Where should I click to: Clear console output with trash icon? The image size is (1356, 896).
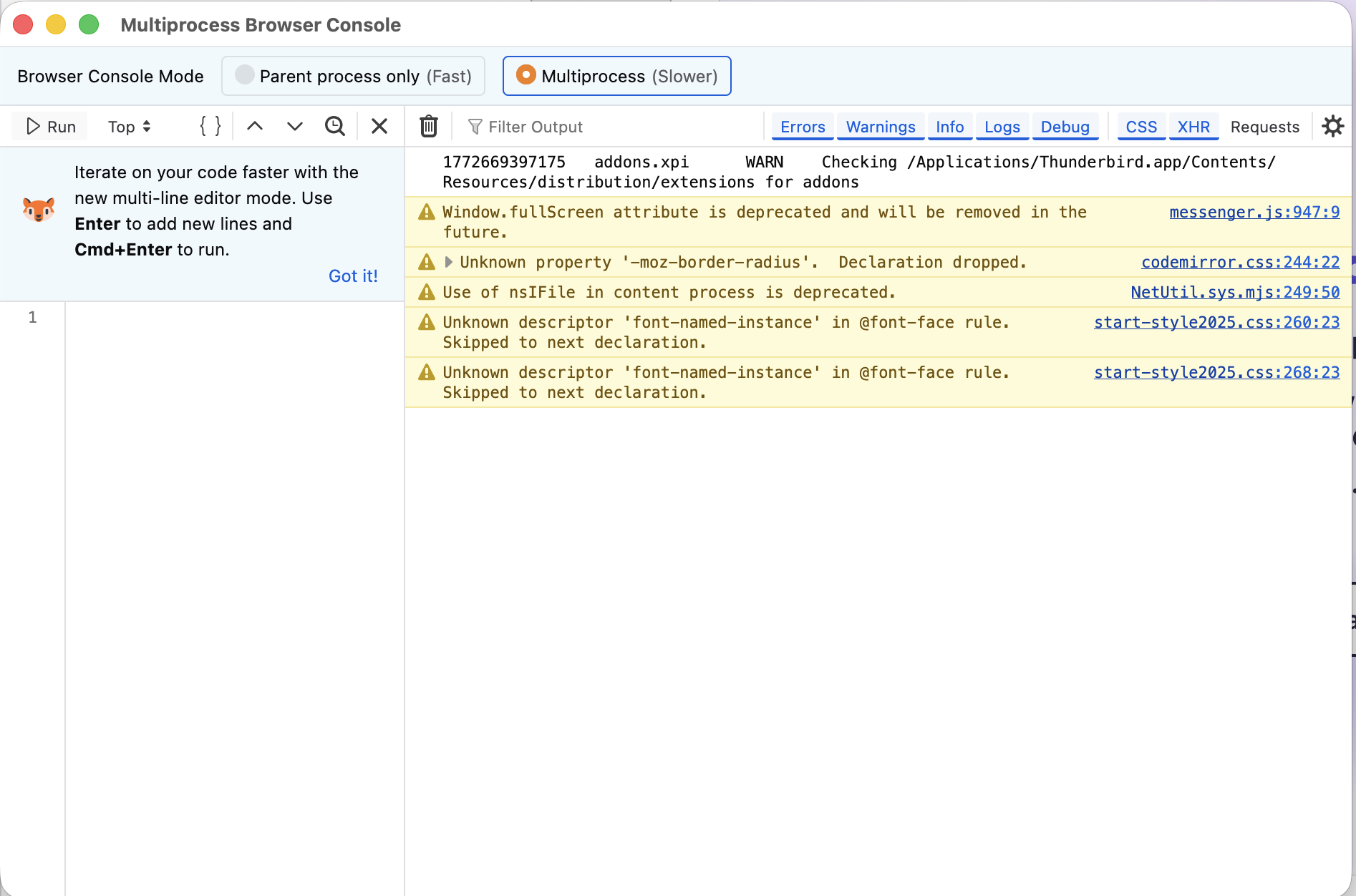pyautogui.click(x=428, y=127)
